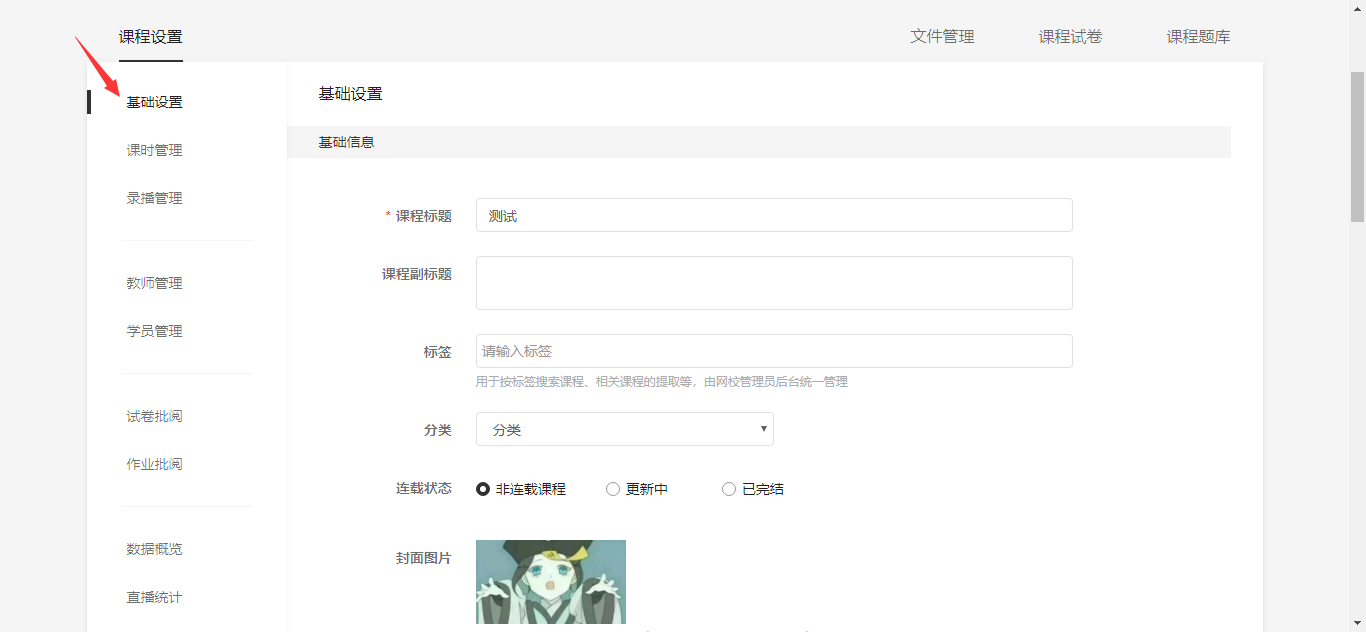View 数据概览 from the sidebar
The height and width of the screenshot is (632, 1366).
point(155,549)
